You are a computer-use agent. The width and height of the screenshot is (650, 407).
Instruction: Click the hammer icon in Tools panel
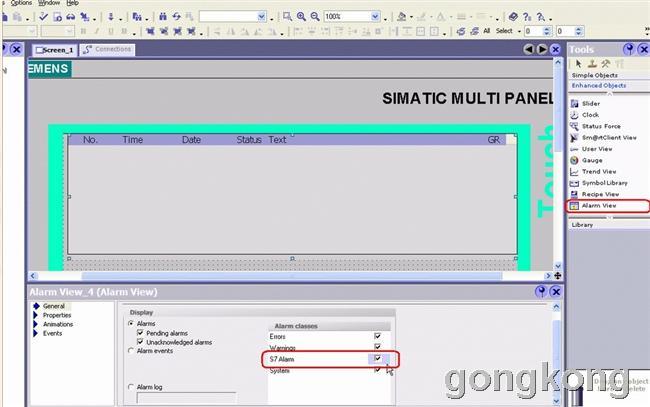coord(606,63)
